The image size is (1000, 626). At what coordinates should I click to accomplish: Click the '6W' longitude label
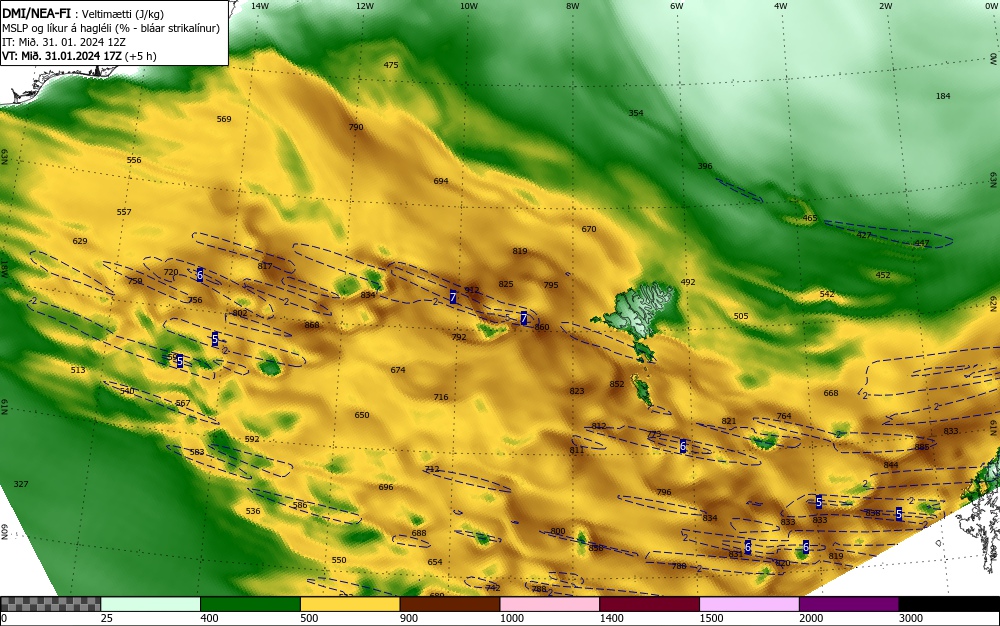[x=677, y=6]
